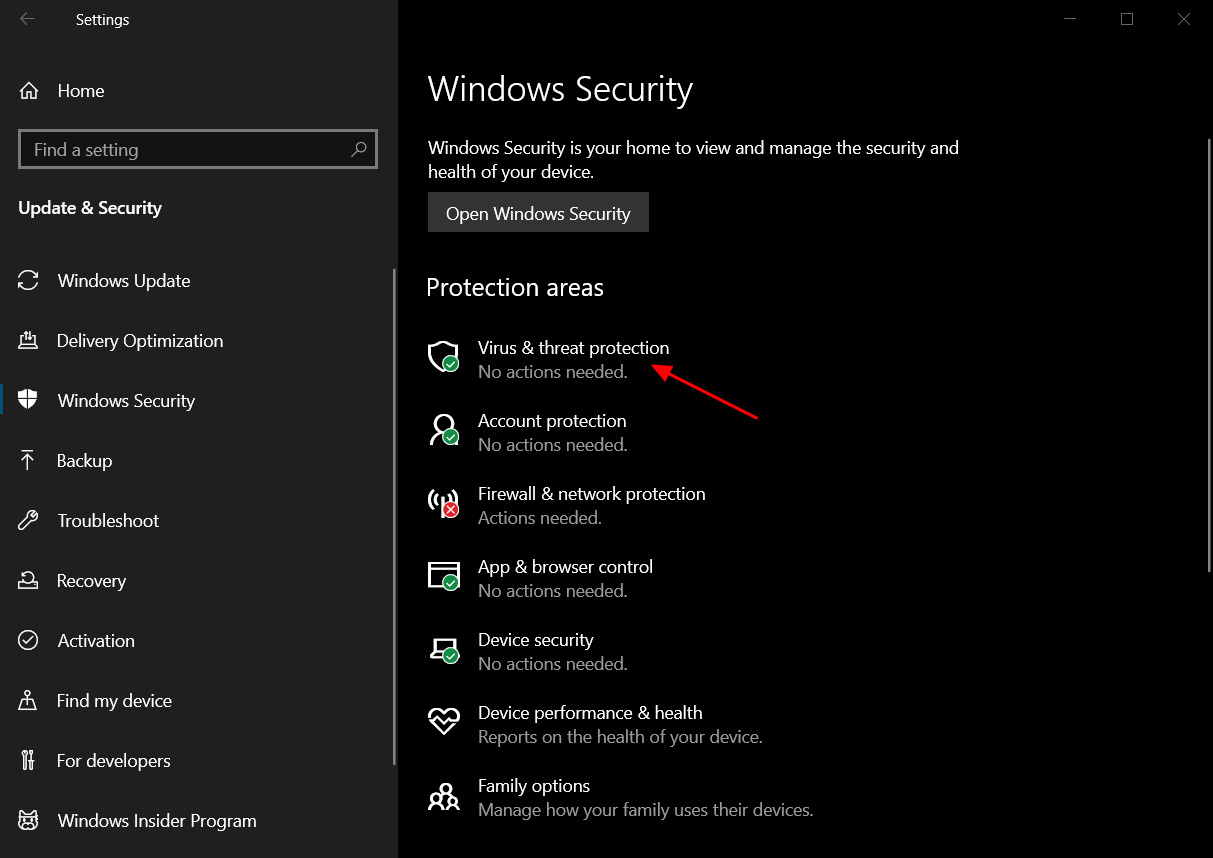1213x858 pixels.
Task: Click 'Manage how your family uses their devices.'
Action: 646,810
